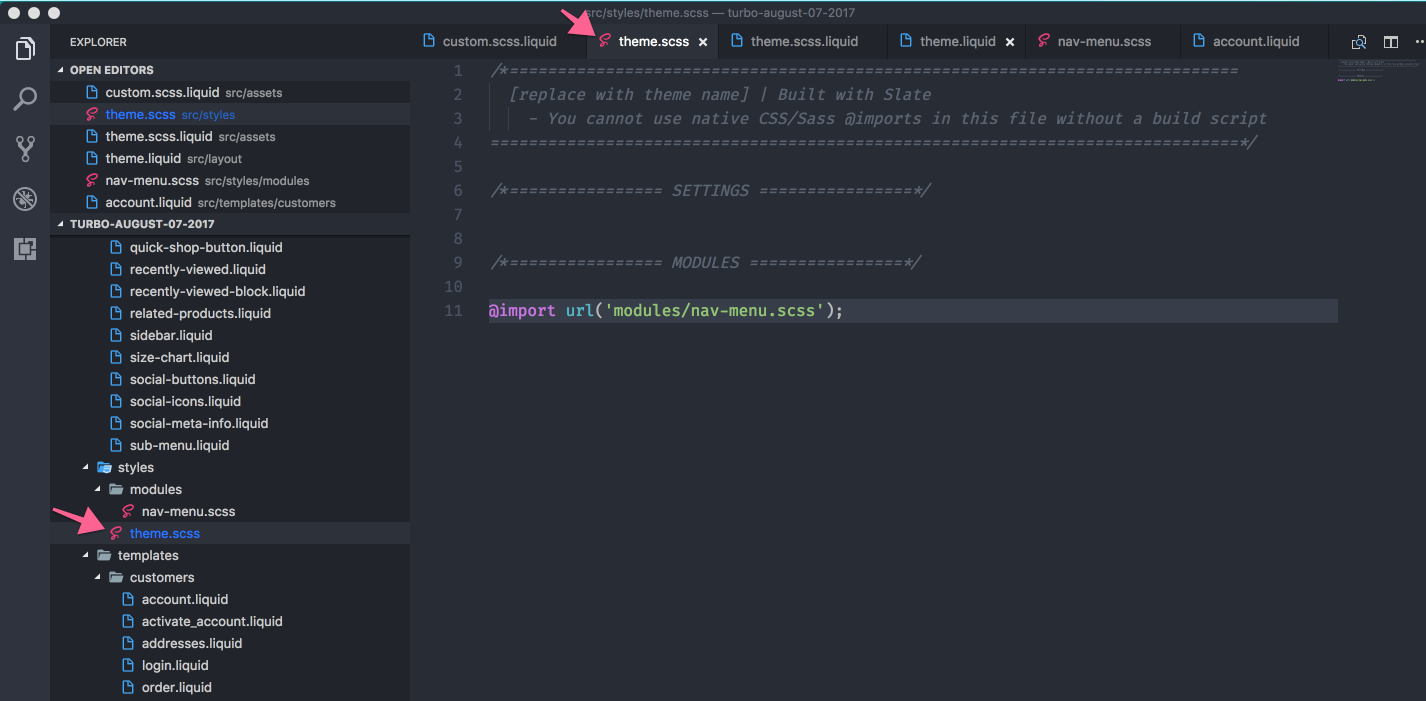This screenshot has height=701, width=1426.
Task: Close the theme.scss editor tab
Action: point(703,42)
